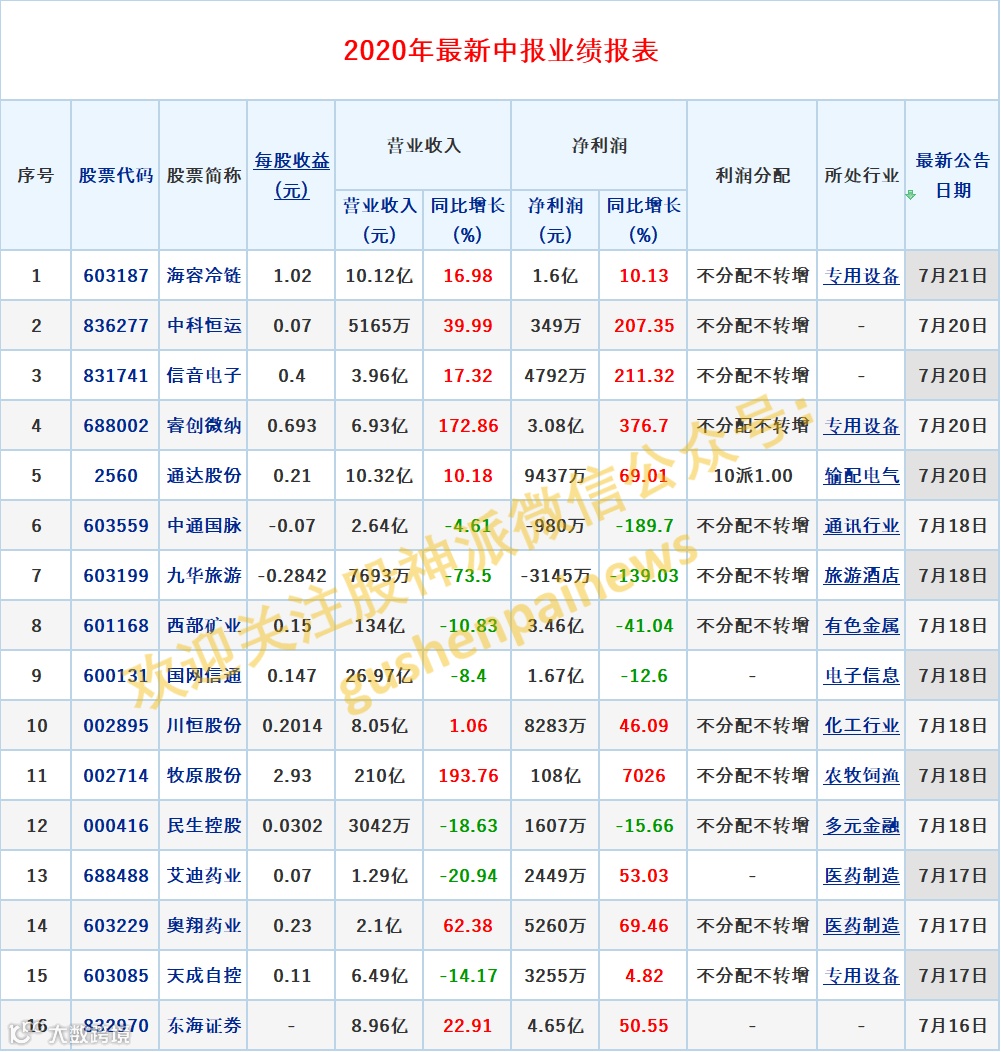Select the stock name 东海证券
This screenshot has height=1052, width=1001.
204,1026
